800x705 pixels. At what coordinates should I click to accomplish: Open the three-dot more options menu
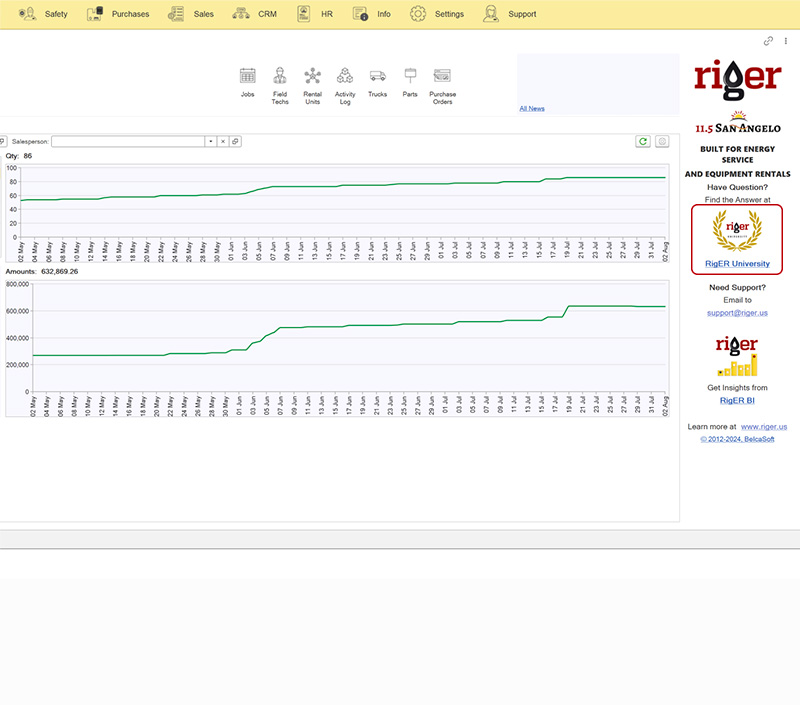point(786,41)
